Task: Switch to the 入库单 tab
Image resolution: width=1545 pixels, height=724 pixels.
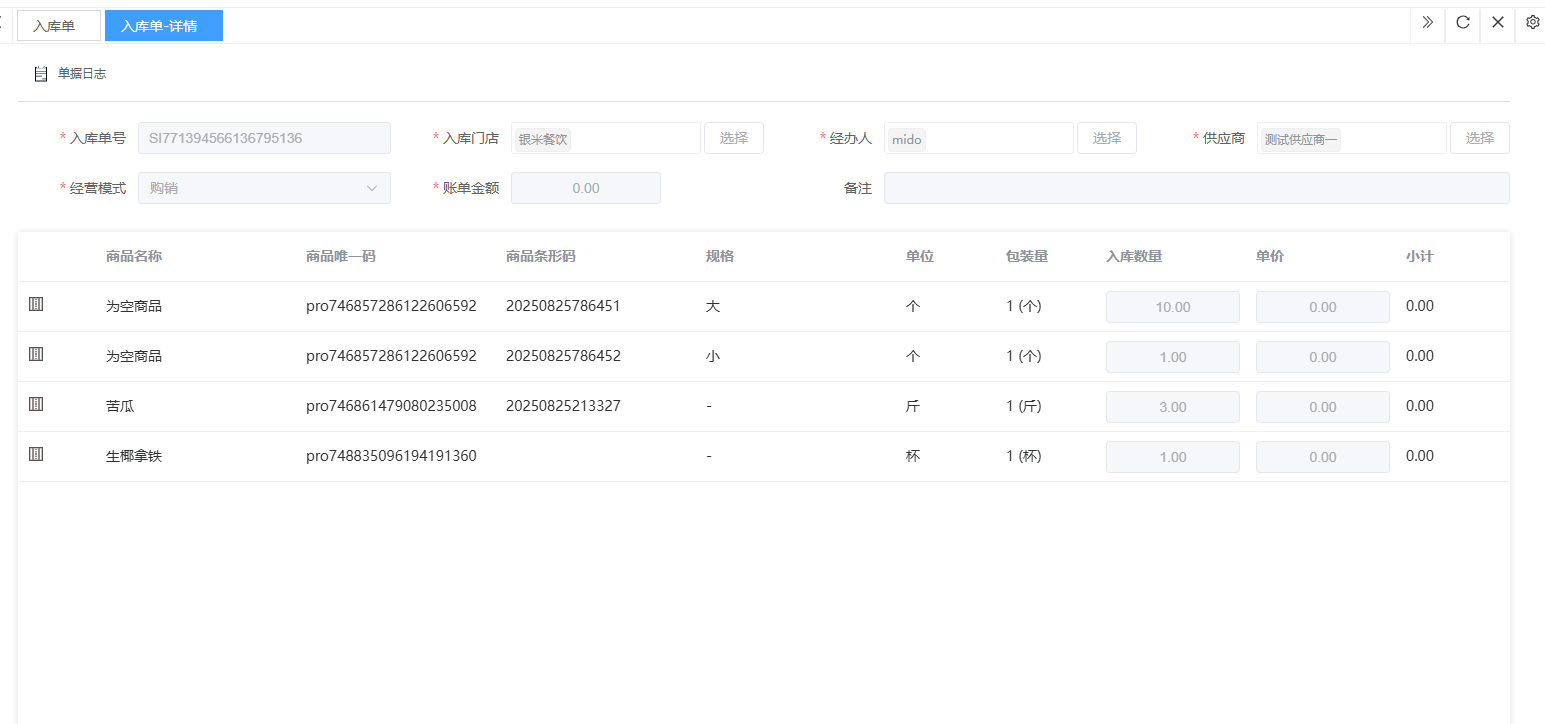Action: (58, 26)
